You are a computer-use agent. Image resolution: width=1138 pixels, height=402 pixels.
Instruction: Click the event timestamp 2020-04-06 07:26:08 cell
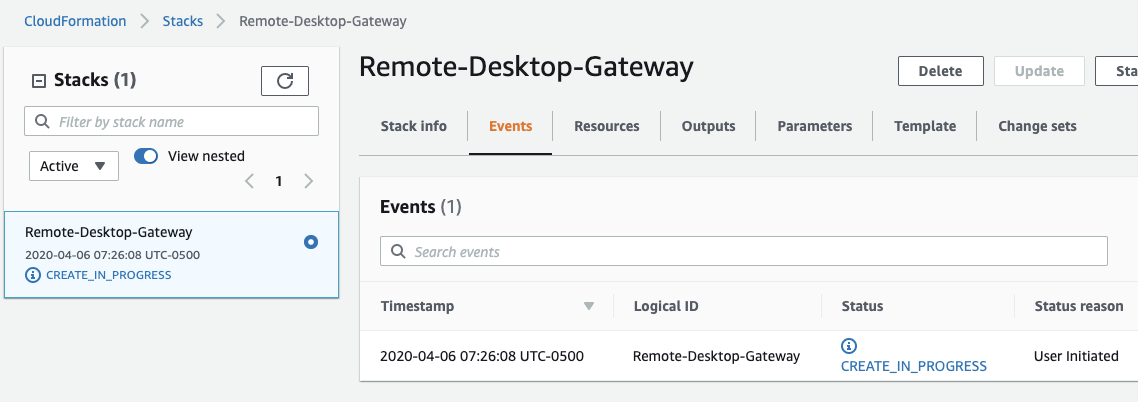(482, 356)
